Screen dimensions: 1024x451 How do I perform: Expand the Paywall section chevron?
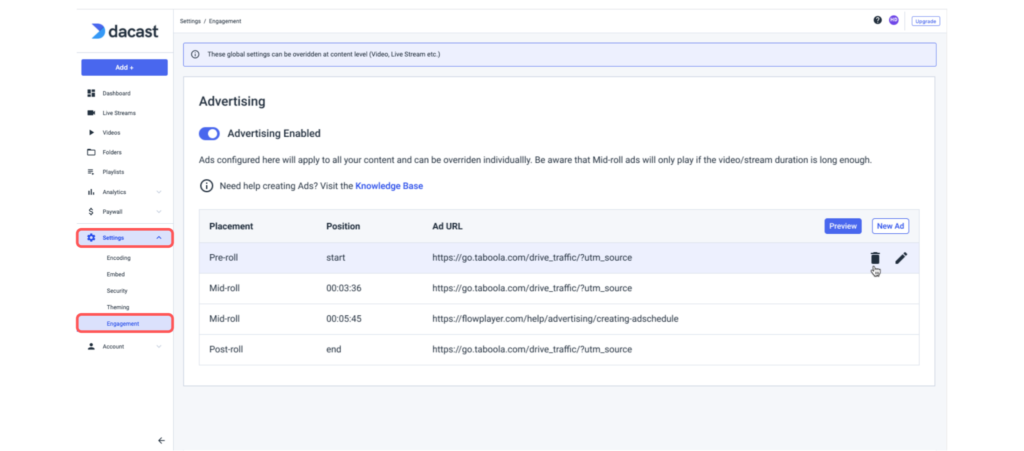pyautogui.click(x=158, y=212)
